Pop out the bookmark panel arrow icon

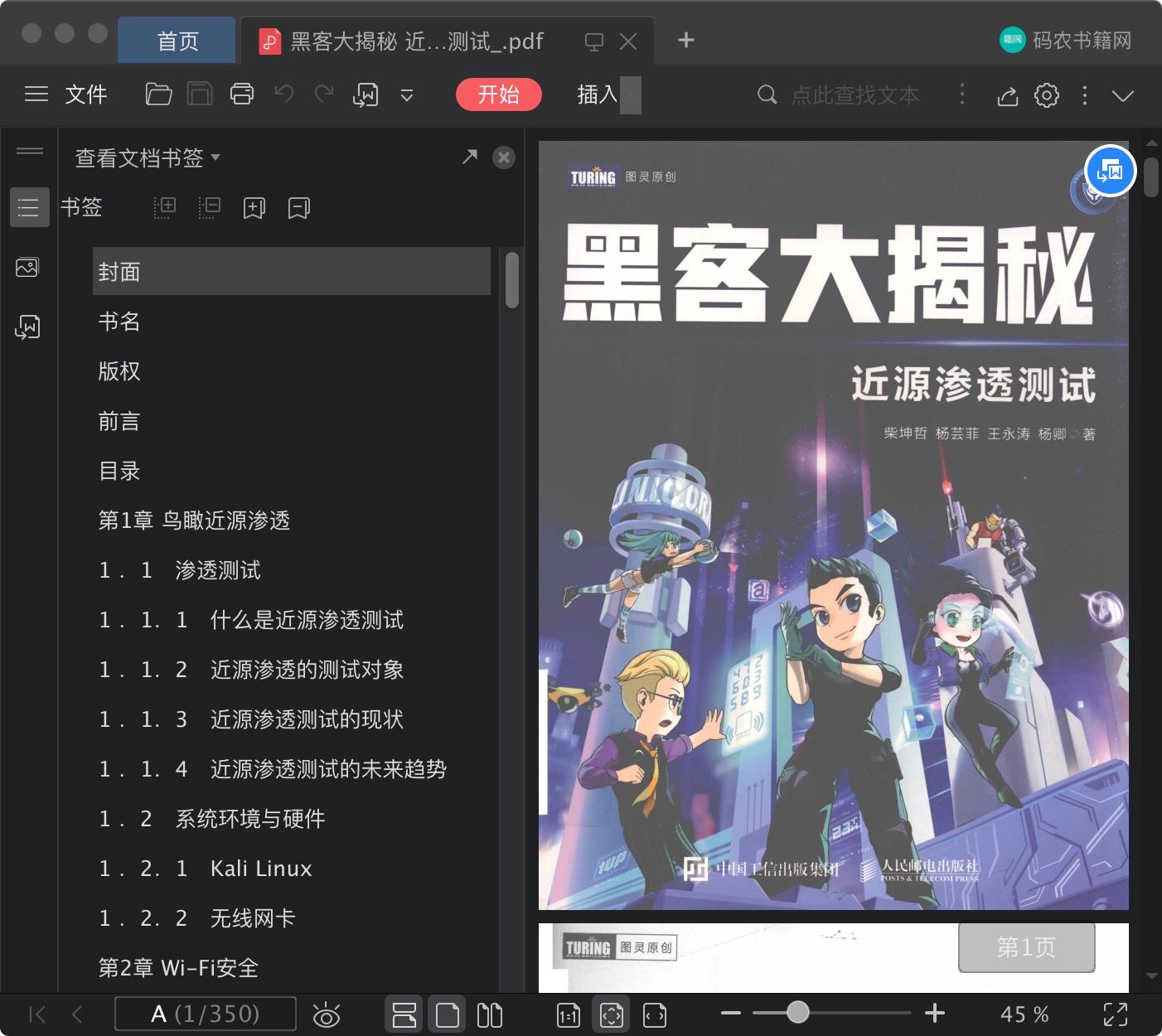pos(470,157)
